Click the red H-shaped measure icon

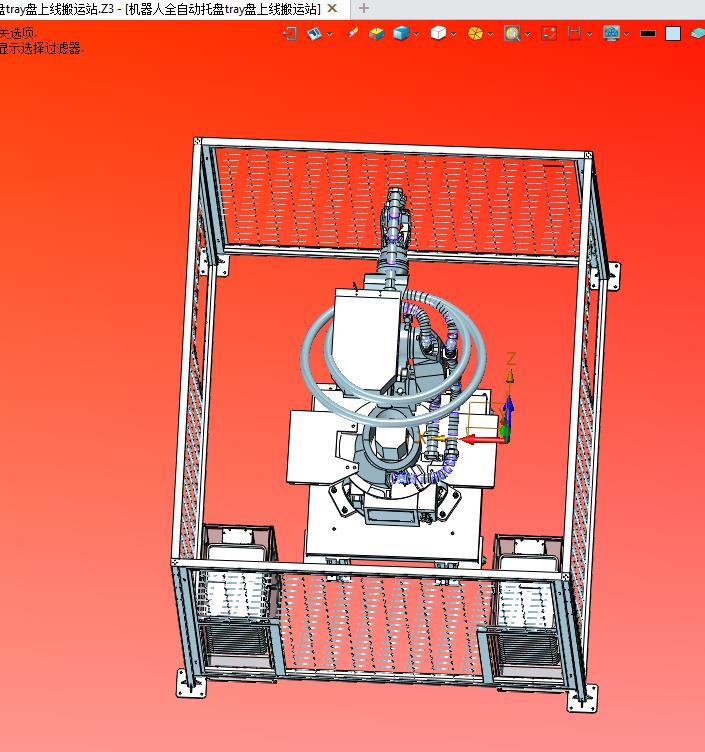pyautogui.click(x=574, y=34)
